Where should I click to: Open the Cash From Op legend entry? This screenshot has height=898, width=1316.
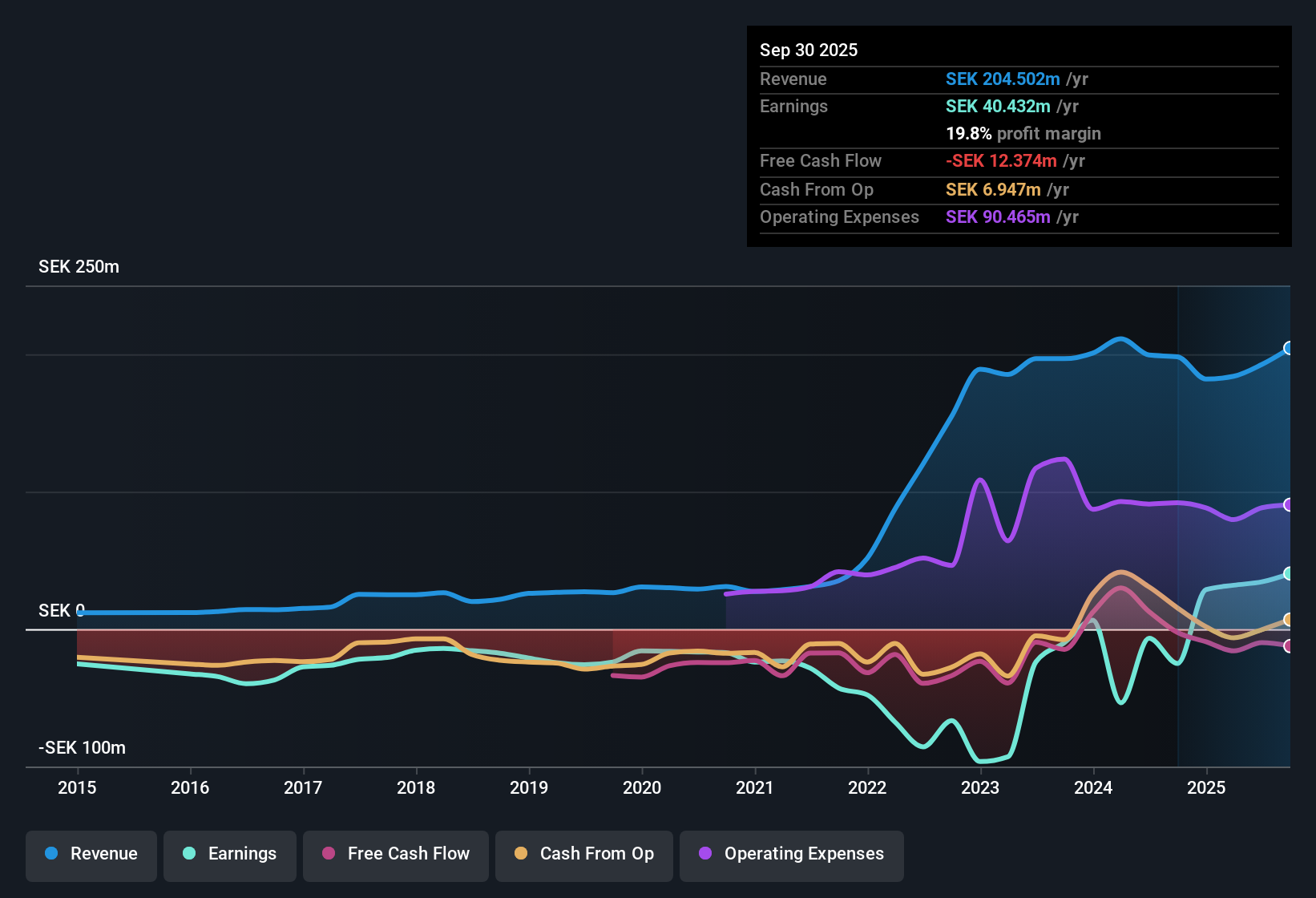(x=583, y=854)
